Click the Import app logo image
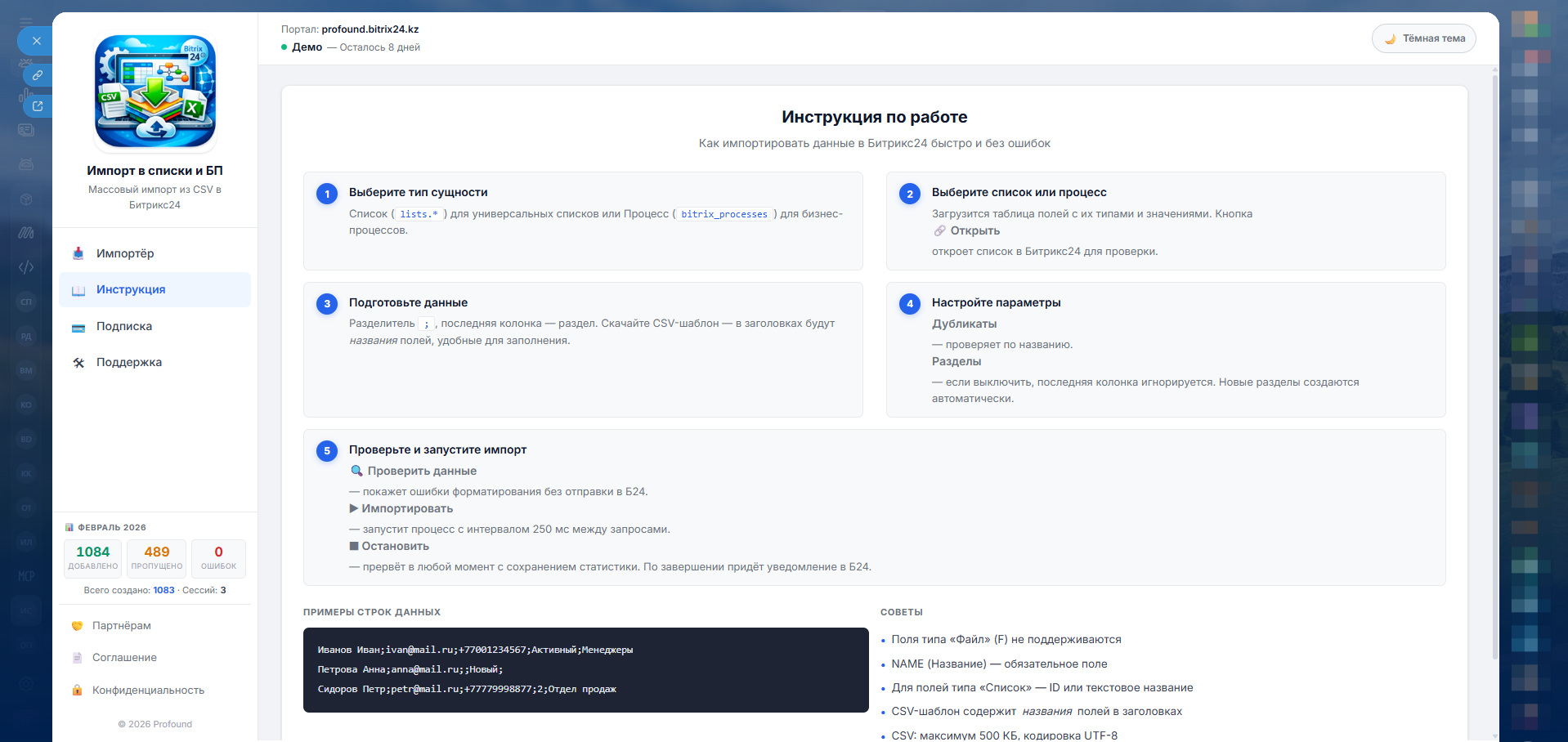1568x742 pixels. tap(155, 92)
